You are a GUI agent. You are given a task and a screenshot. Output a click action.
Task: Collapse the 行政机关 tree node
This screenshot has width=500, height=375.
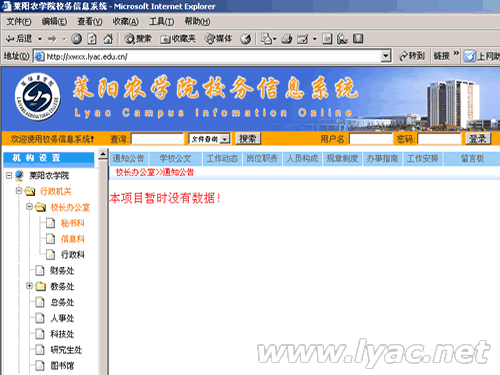pyautogui.click(x=19, y=191)
